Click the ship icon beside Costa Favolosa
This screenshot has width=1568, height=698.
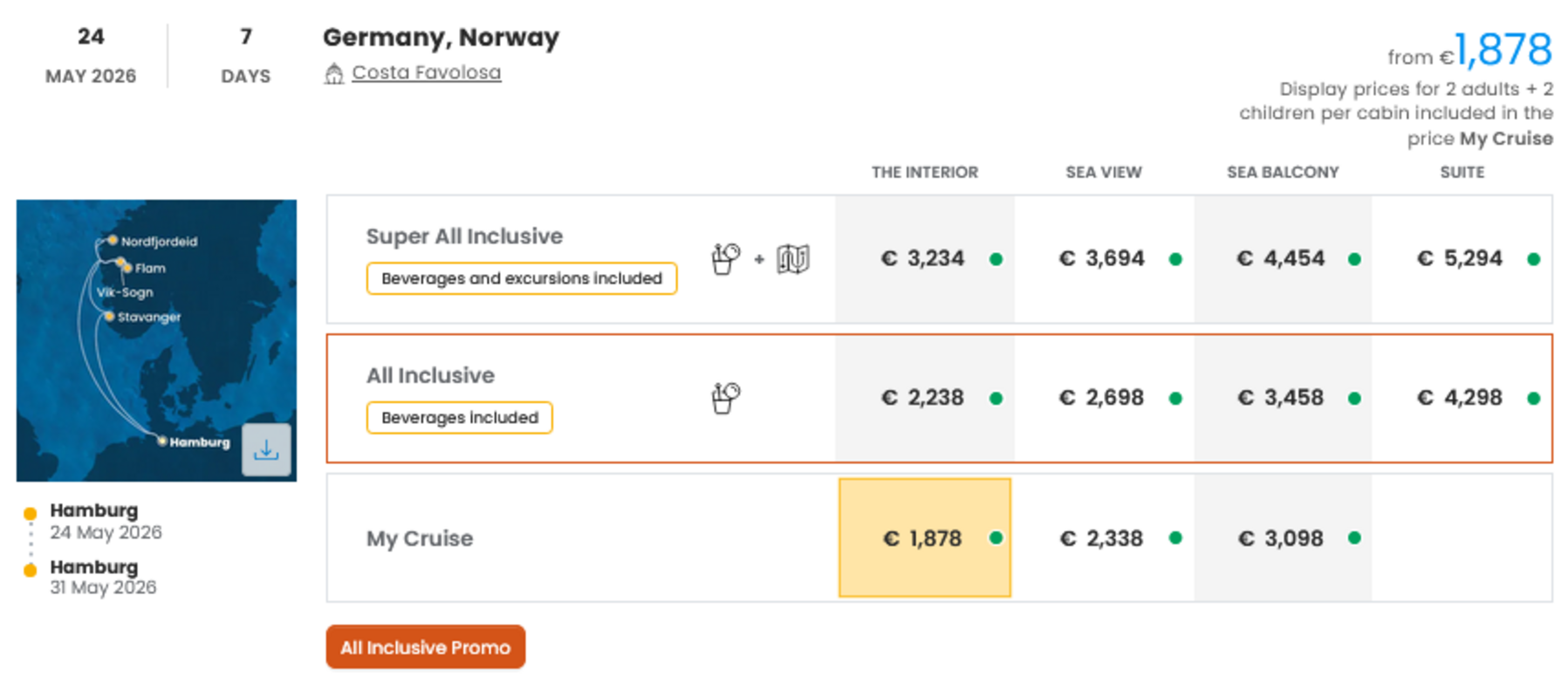333,74
